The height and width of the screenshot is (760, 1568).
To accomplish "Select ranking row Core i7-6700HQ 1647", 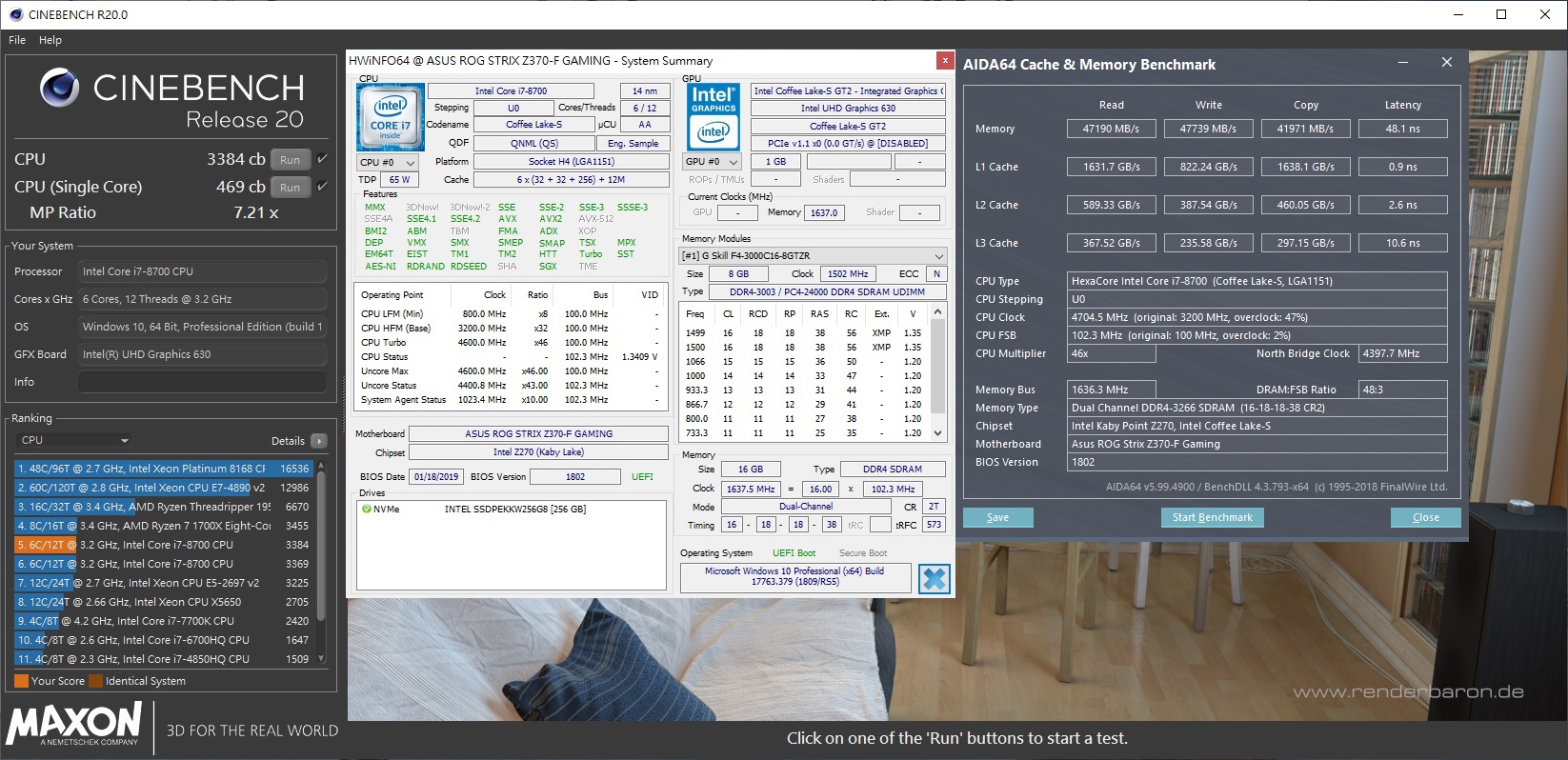I will pos(163,640).
